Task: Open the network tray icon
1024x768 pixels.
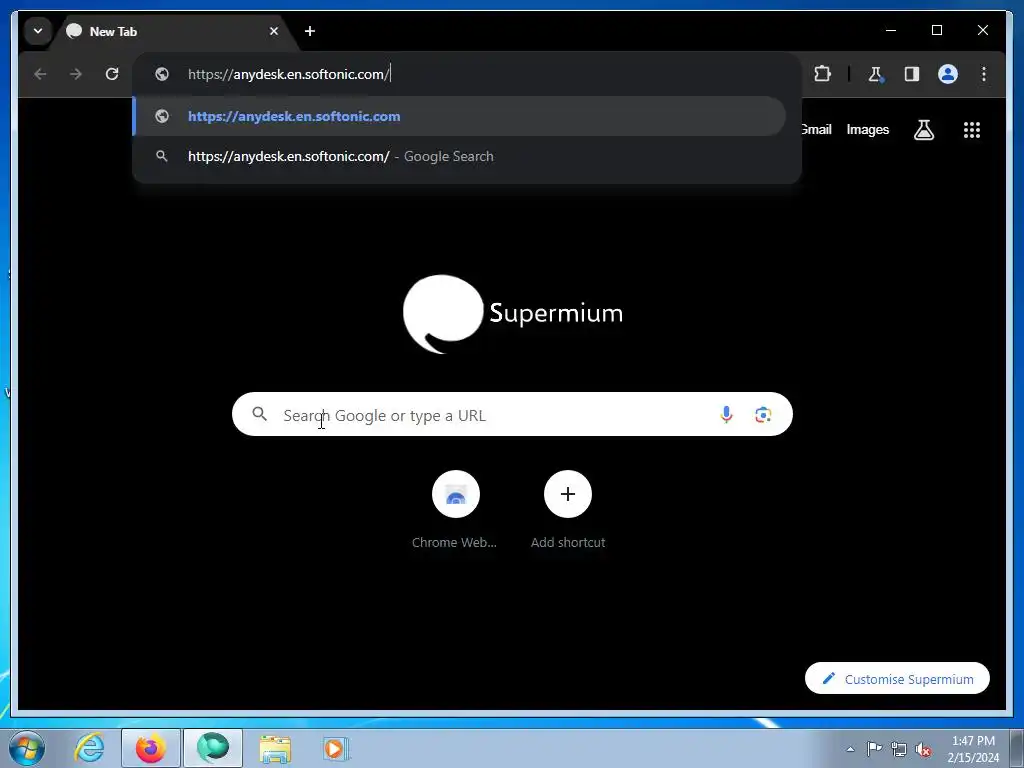Action: click(899, 749)
